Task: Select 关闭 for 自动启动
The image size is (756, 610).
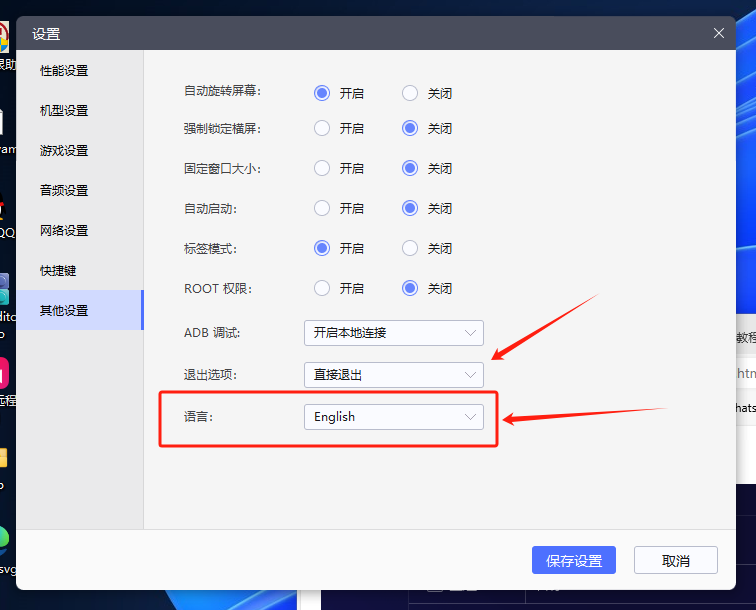Action: click(410, 208)
